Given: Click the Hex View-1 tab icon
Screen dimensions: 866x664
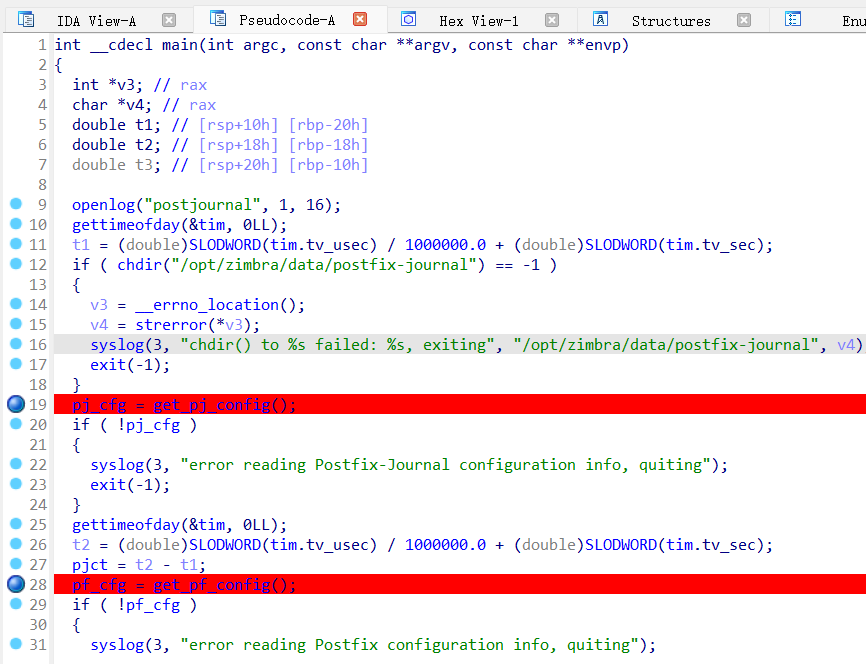Looking at the screenshot, I should pyautogui.click(x=409, y=20).
